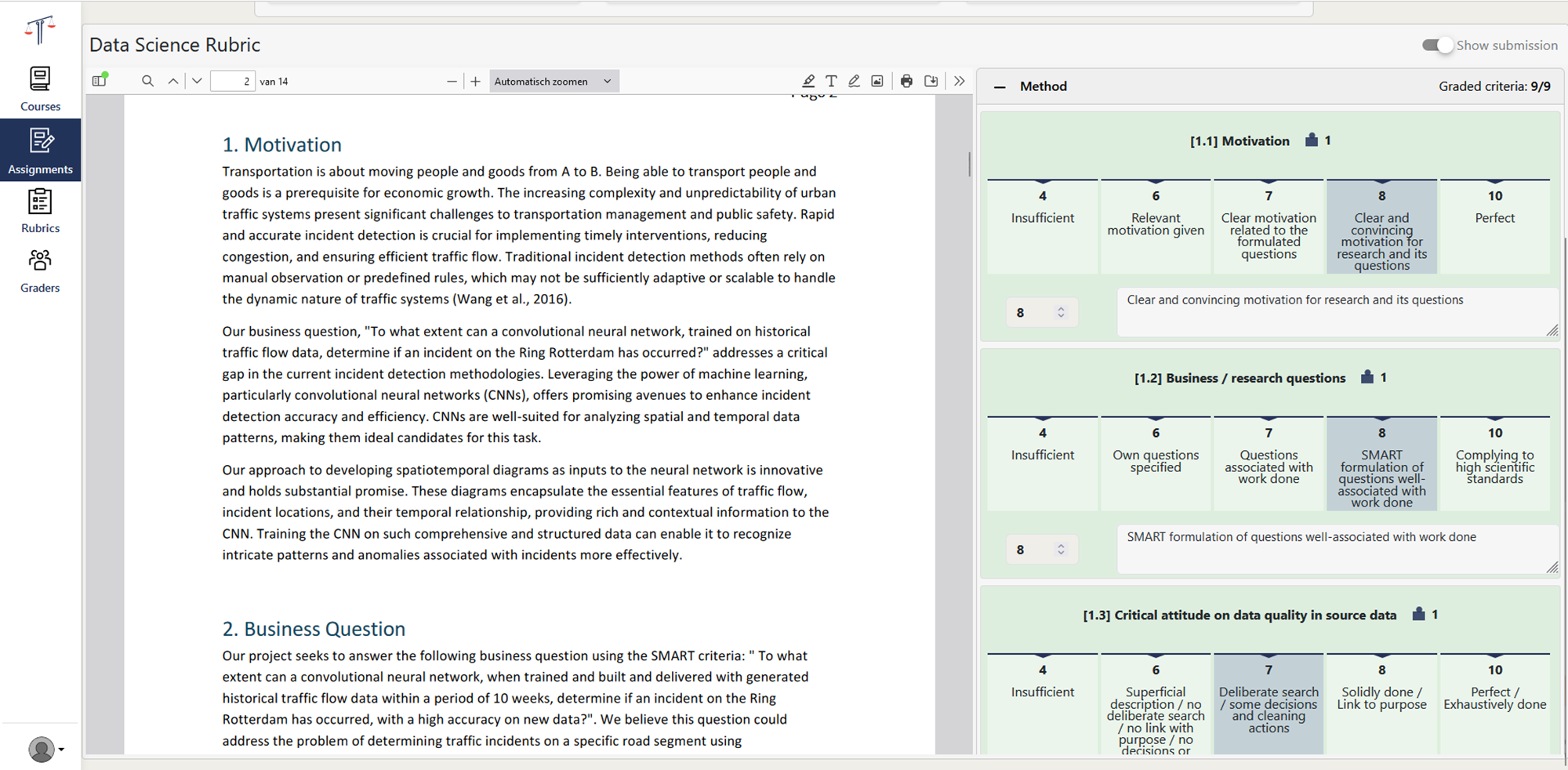Screen dimensions: 1568x770
Task: Click the scales logo icon
Action: 40,31
